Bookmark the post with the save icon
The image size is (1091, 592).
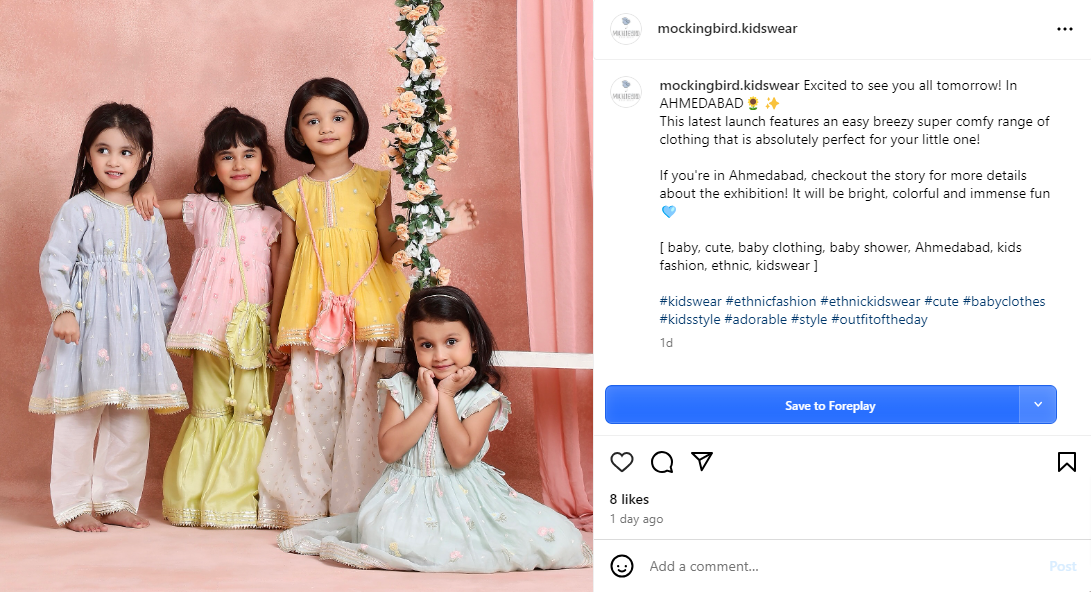[1066, 462]
